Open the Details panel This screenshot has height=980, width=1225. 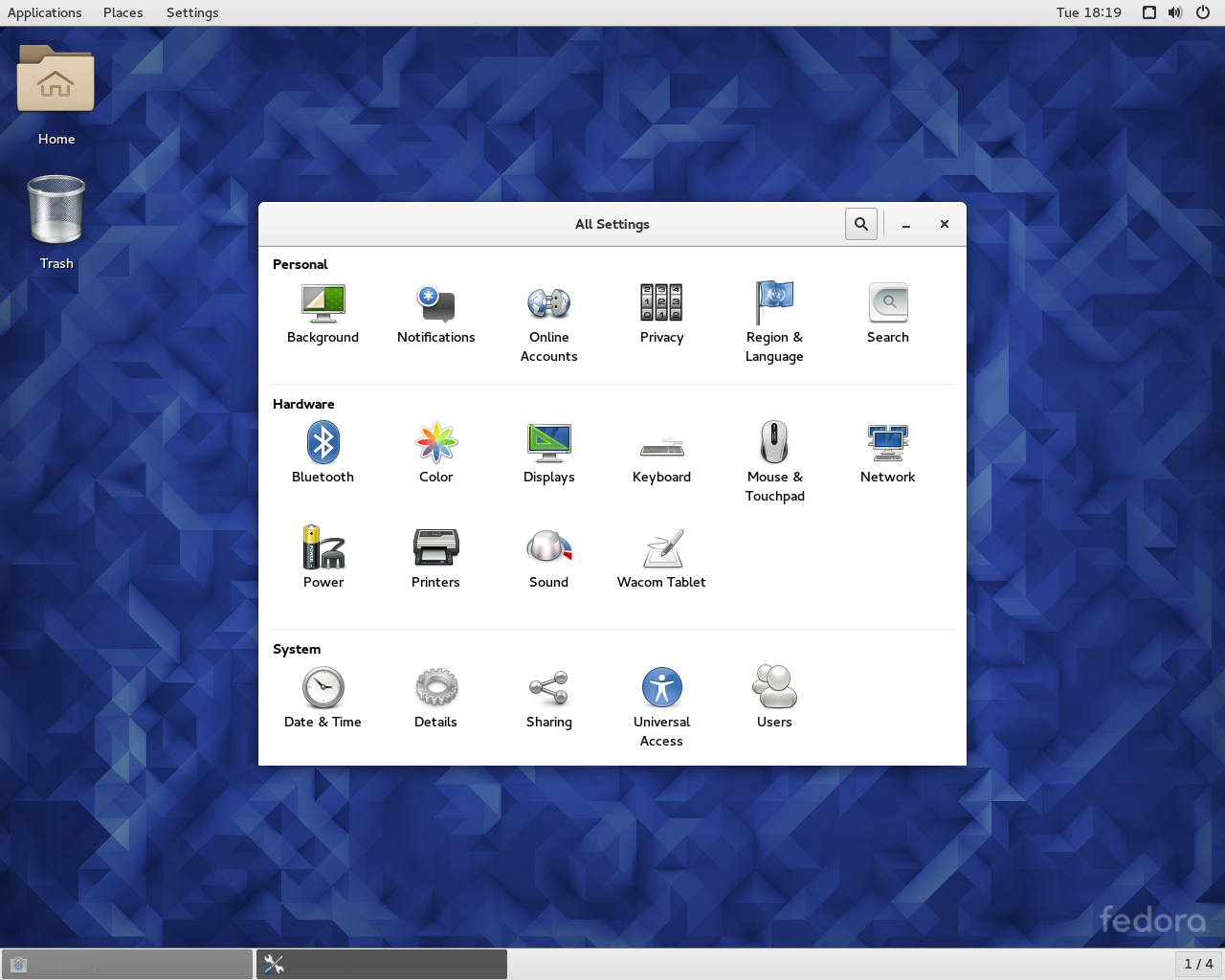coord(436,698)
